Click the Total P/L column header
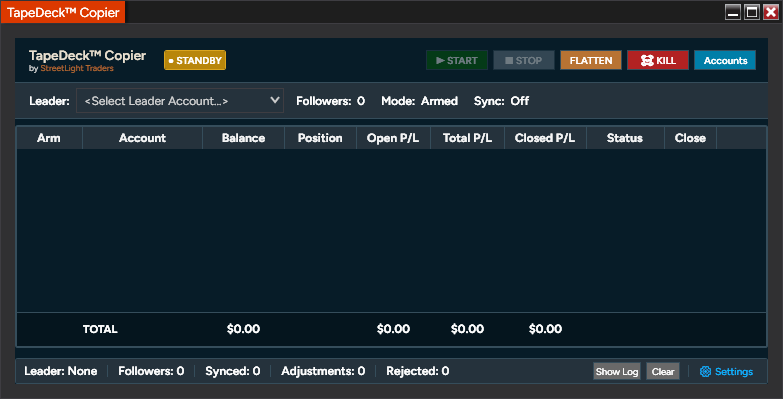 click(467, 138)
